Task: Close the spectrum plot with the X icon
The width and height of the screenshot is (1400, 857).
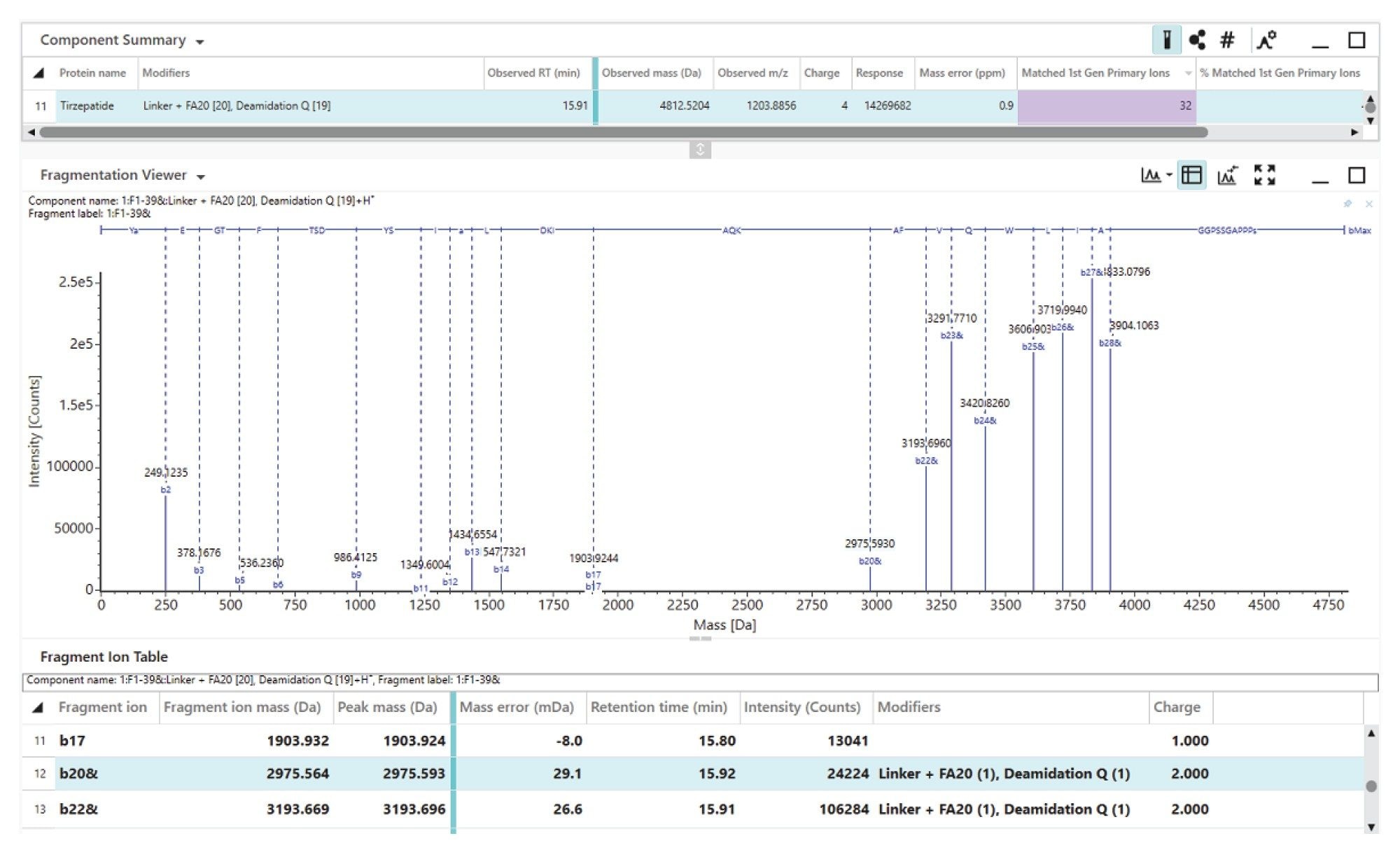Action: pyautogui.click(x=1369, y=204)
